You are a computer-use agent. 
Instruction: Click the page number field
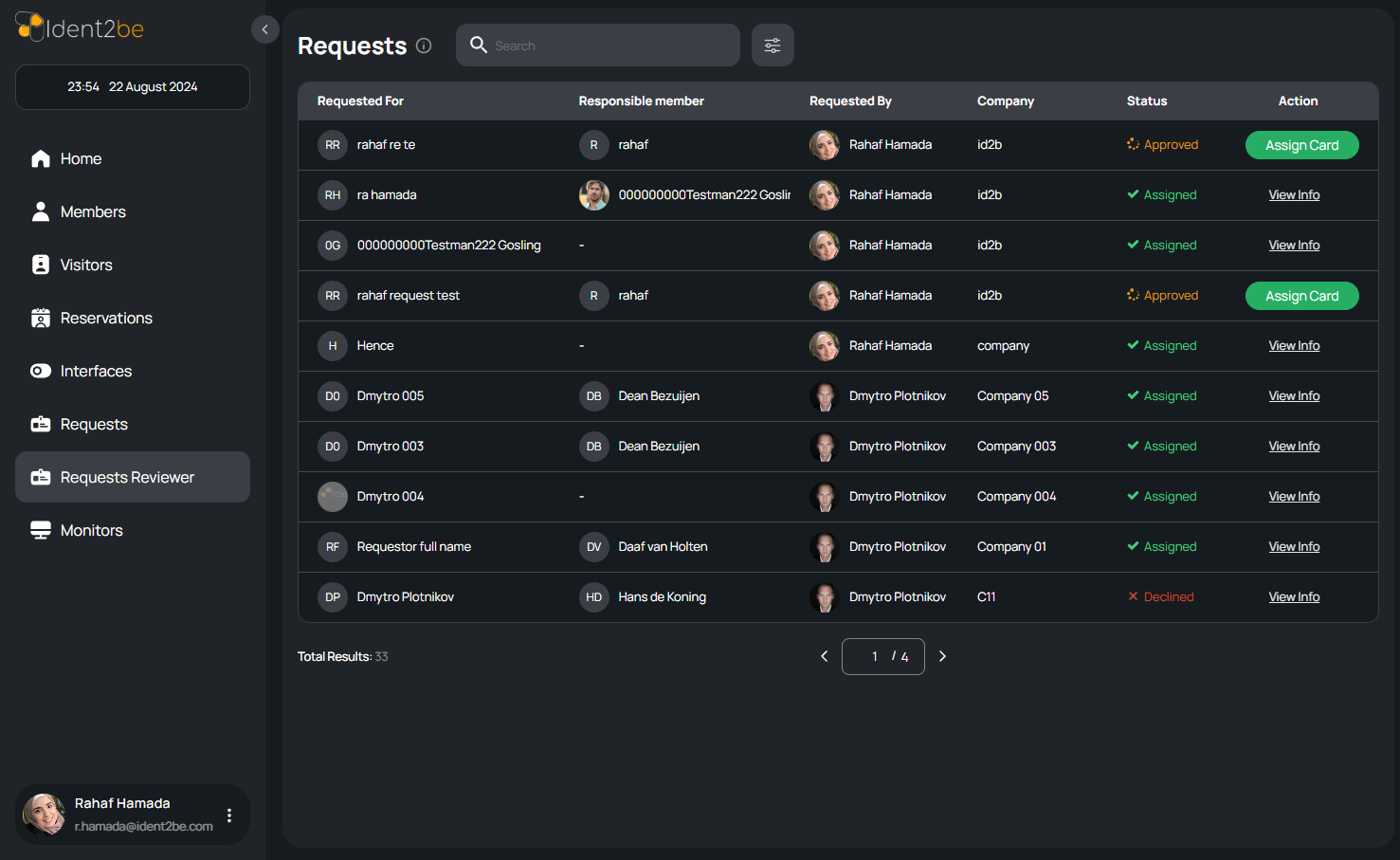pos(882,656)
